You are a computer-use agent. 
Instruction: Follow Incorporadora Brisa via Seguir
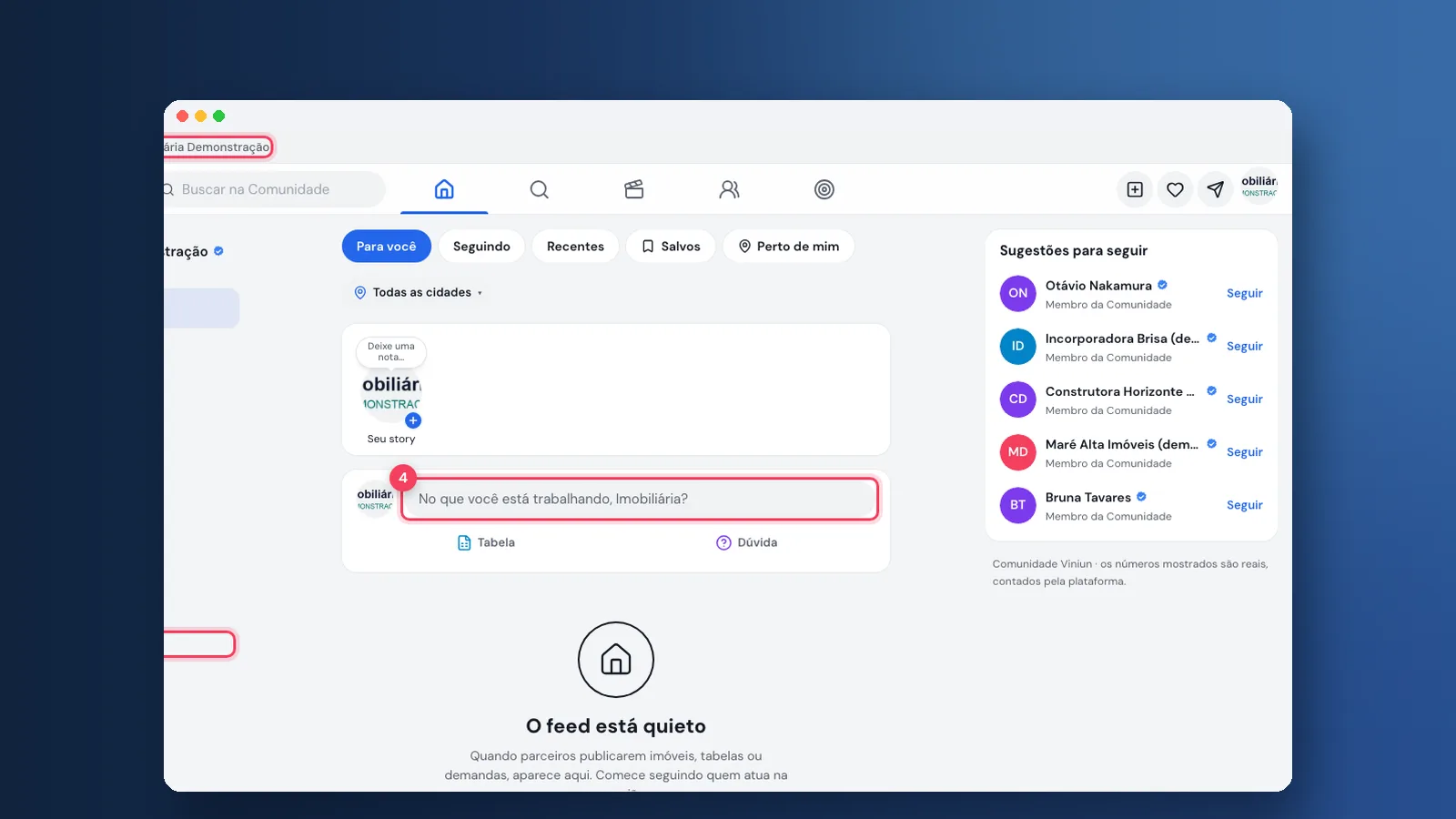(1244, 346)
